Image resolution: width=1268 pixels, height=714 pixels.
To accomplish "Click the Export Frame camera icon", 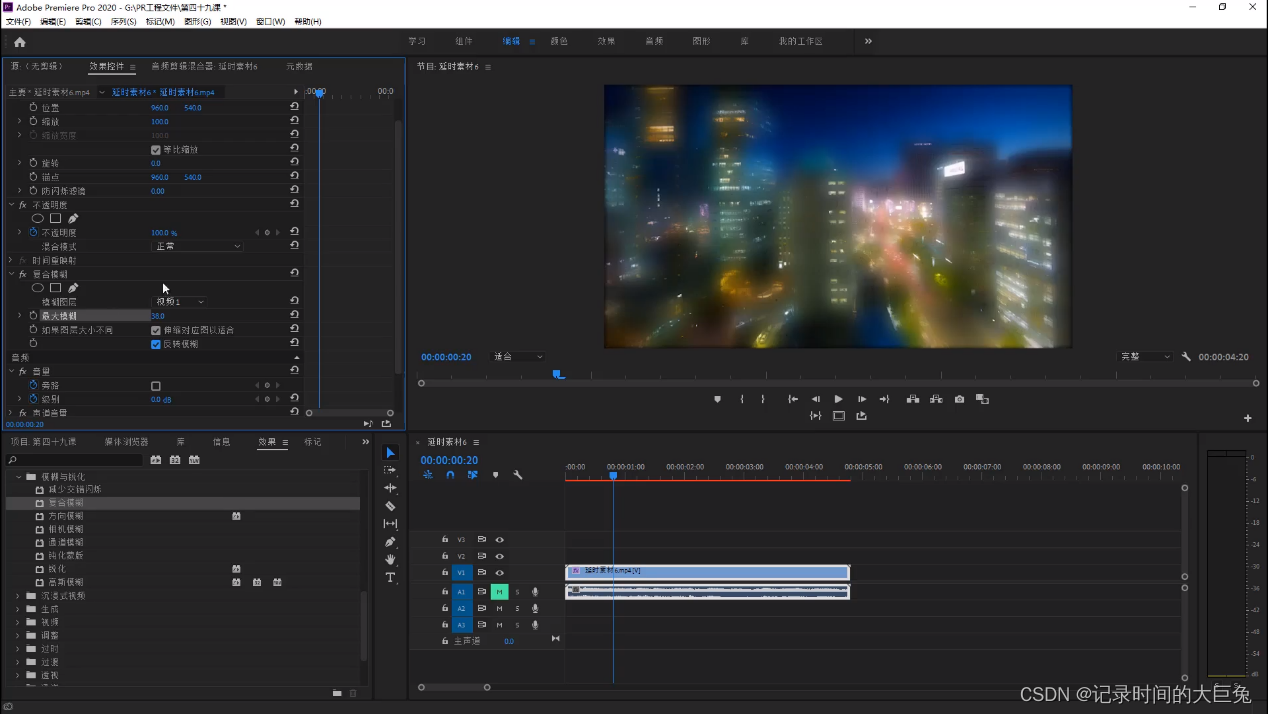I will [x=959, y=399].
